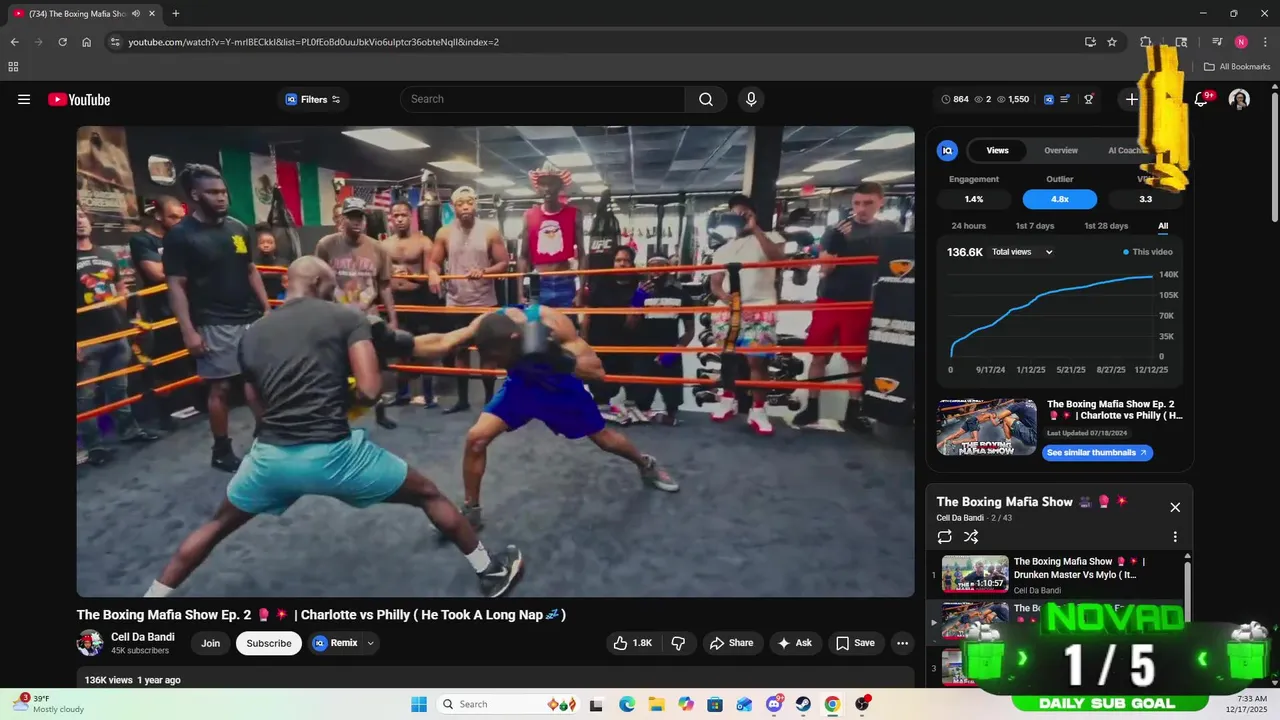Viewport: 1280px width, 720px height.
Task: Dislike the video with thumbs down
Action: tap(678, 643)
